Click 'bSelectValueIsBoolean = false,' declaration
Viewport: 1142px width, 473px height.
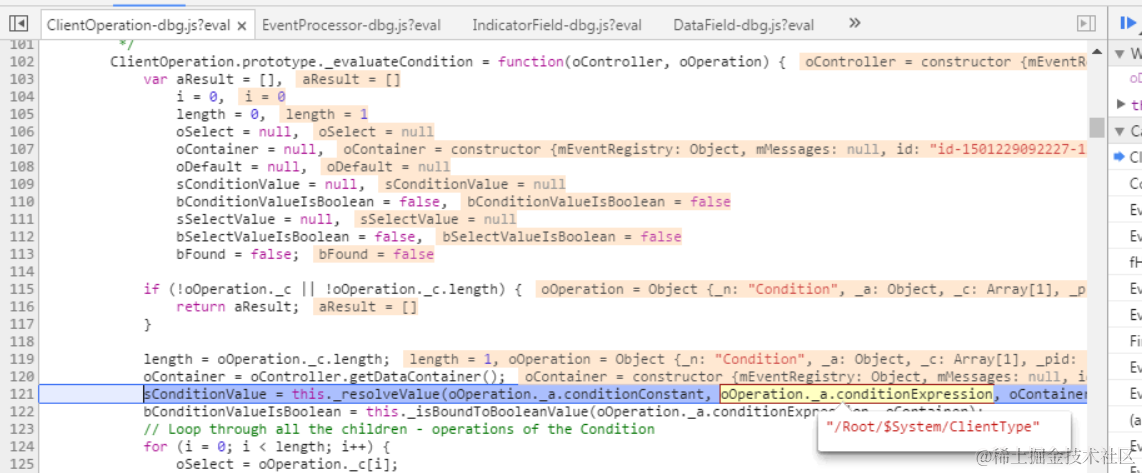[x=299, y=237]
